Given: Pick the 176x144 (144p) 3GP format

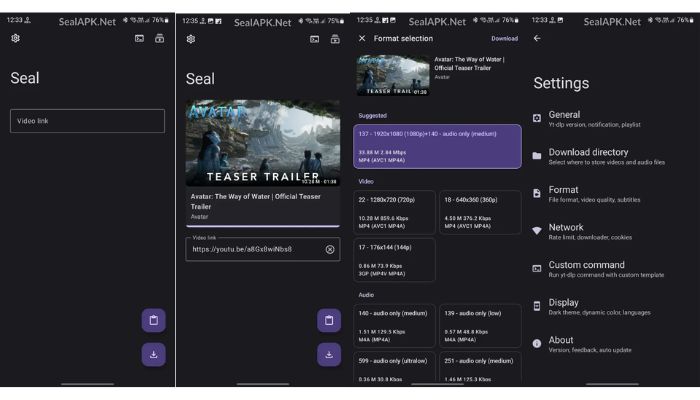Looking at the screenshot, I should pos(394,259).
